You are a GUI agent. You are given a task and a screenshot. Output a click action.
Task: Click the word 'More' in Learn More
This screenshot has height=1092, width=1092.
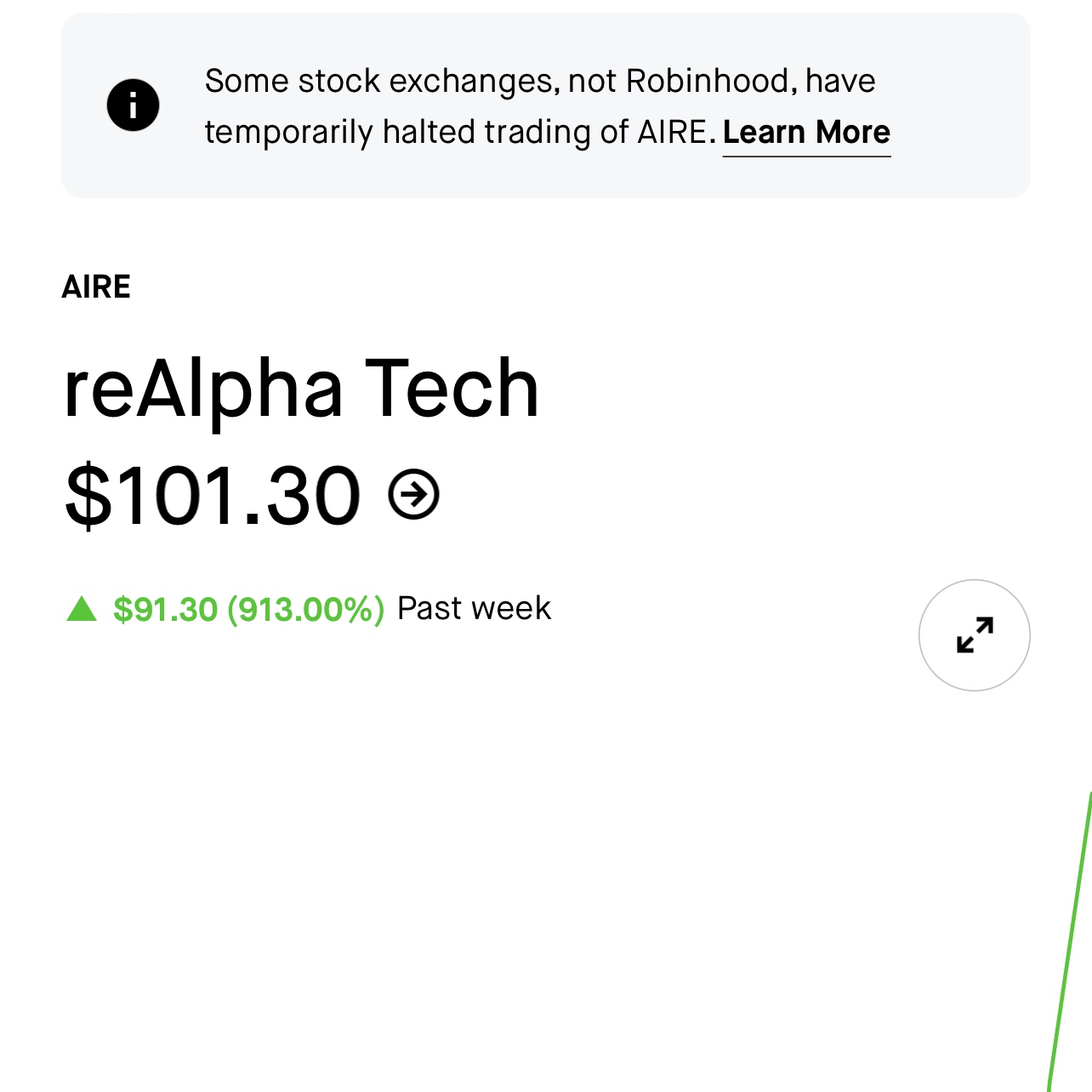coord(853,133)
